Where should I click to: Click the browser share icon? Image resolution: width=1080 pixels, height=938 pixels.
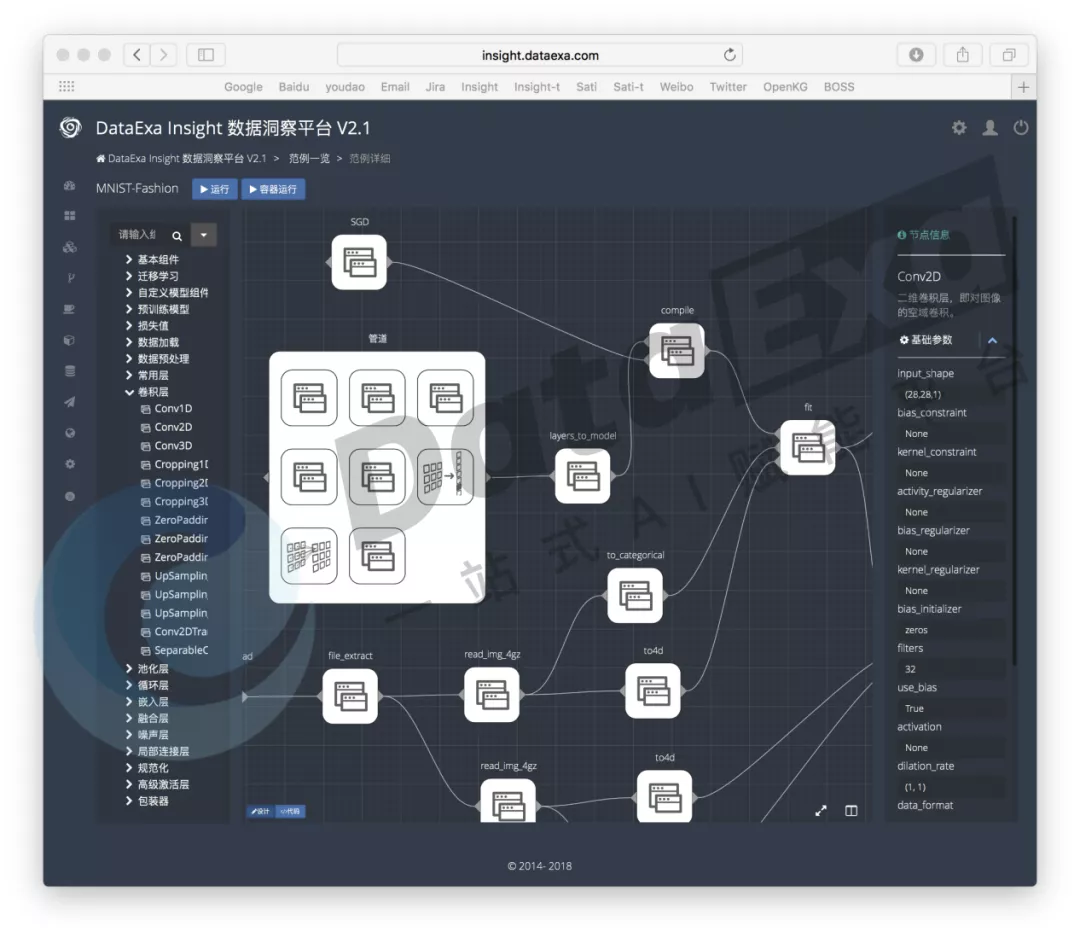point(962,54)
